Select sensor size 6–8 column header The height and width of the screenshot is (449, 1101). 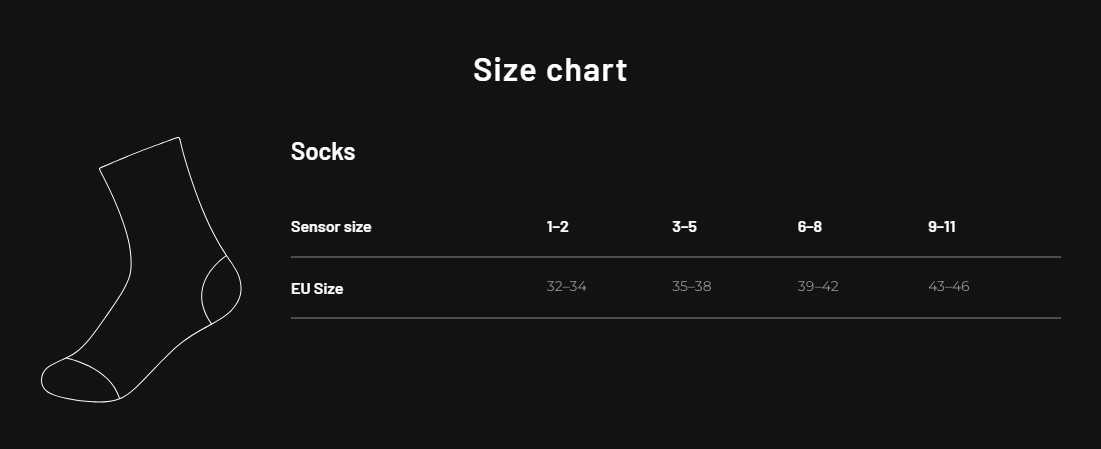coord(810,227)
